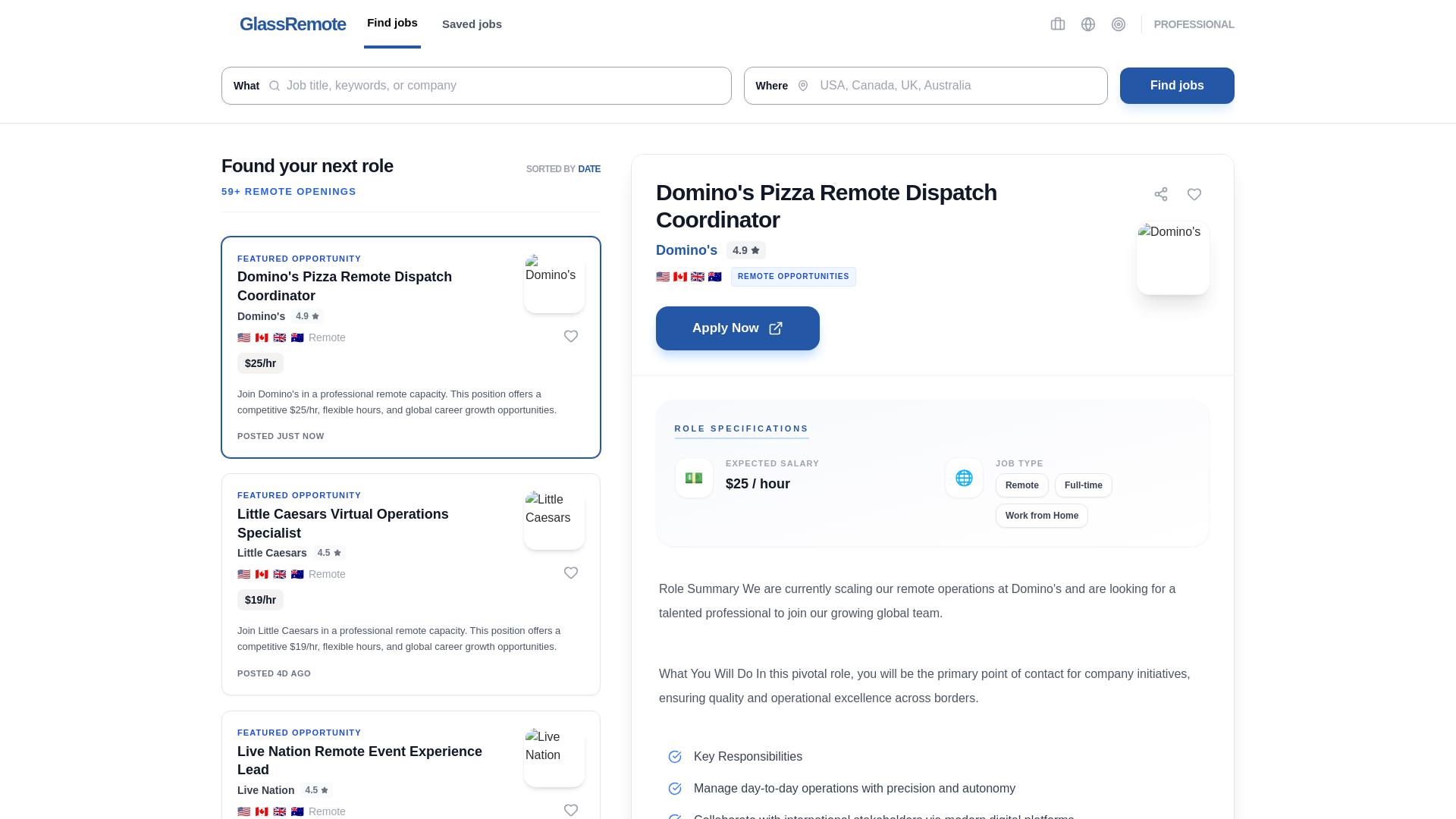The width and height of the screenshot is (1456, 819).
Task: Click the share icon on job detail
Action: click(x=1161, y=194)
